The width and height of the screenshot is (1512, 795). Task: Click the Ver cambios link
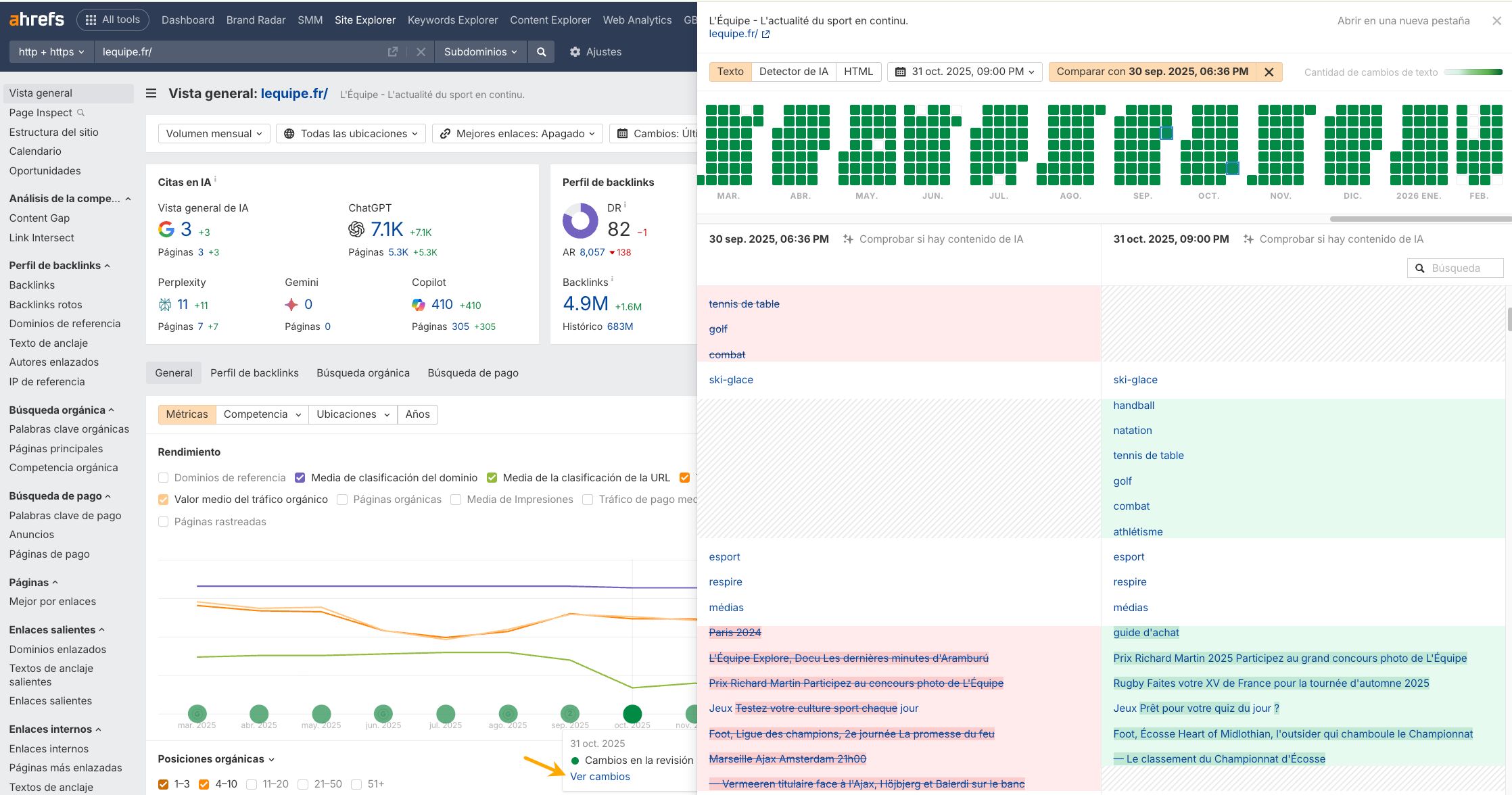tap(600, 776)
